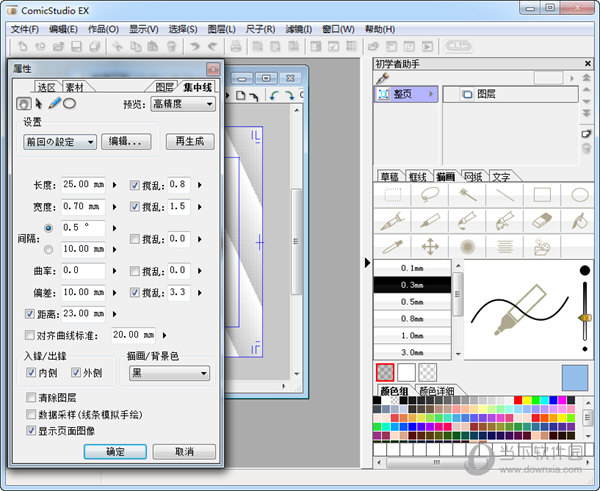This screenshot has height=491, width=600.
Task: Click rotate-left arrow in document window
Action: (274, 95)
